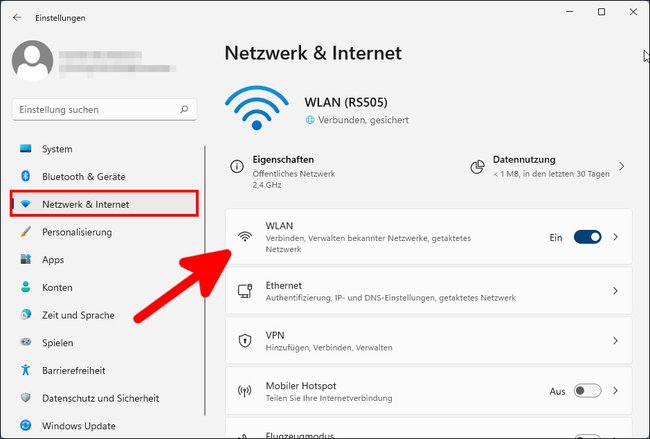
Task: Click the Einstellungen window title
Action: pyautogui.click(x=60, y=18)
